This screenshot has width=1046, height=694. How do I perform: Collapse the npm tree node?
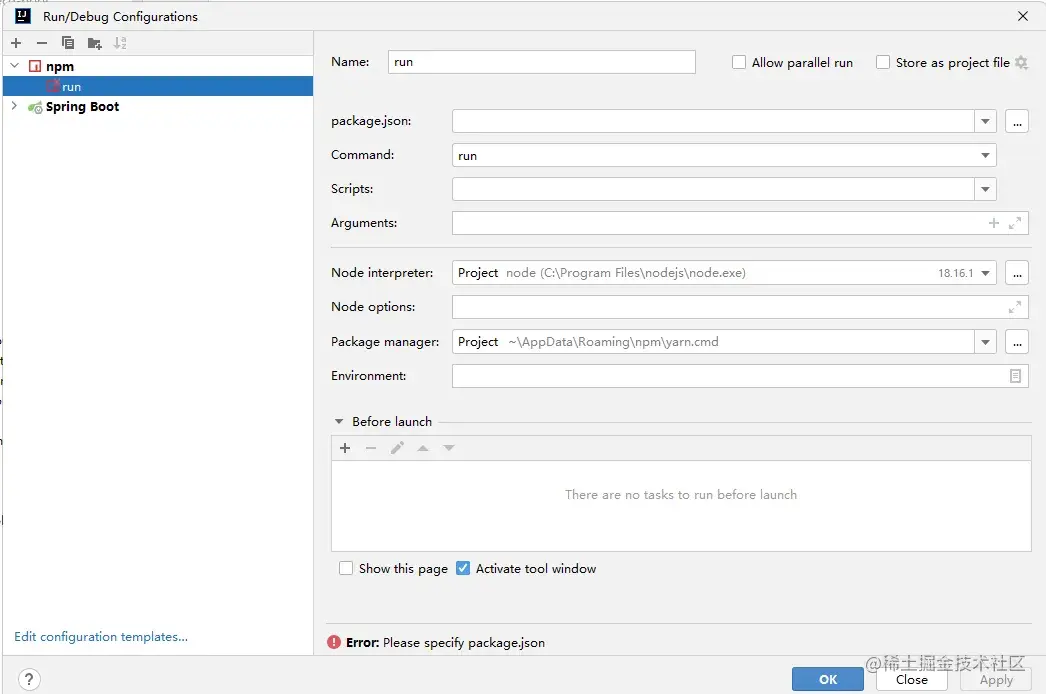tap(15, 65)
